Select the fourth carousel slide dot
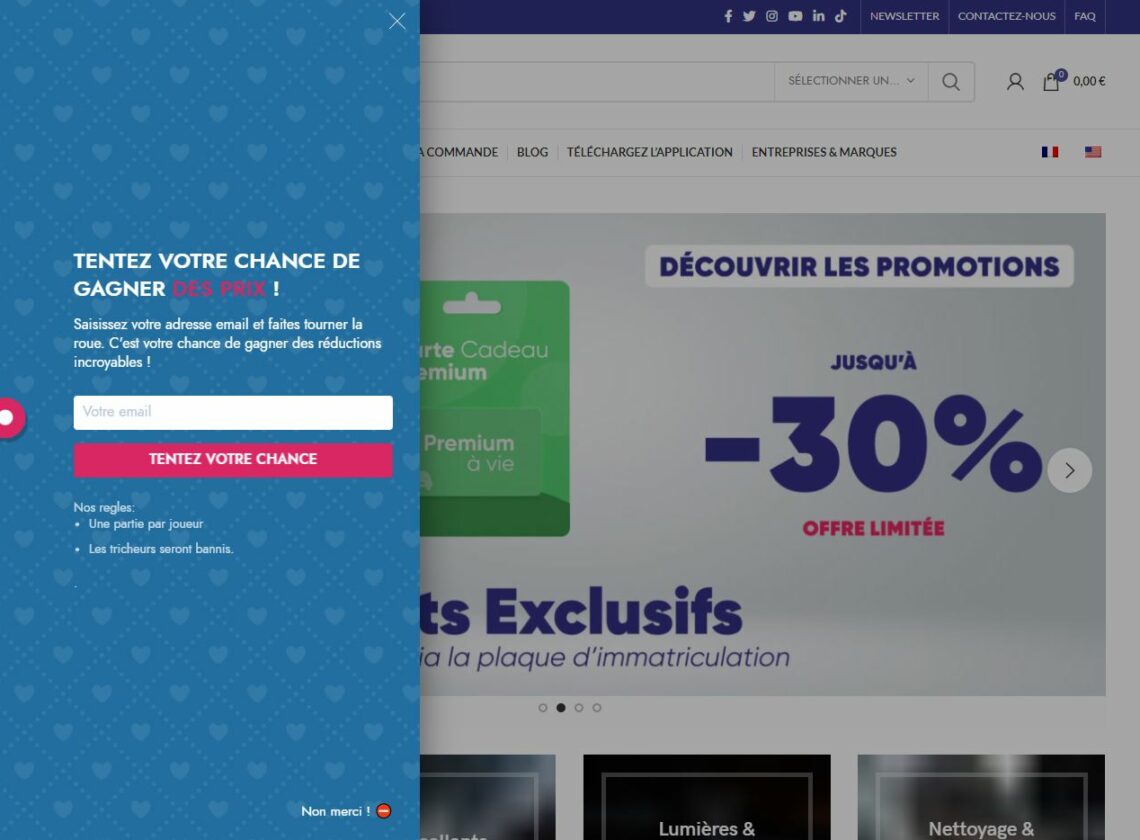1140x840 pixels. (x=597, y=708)
